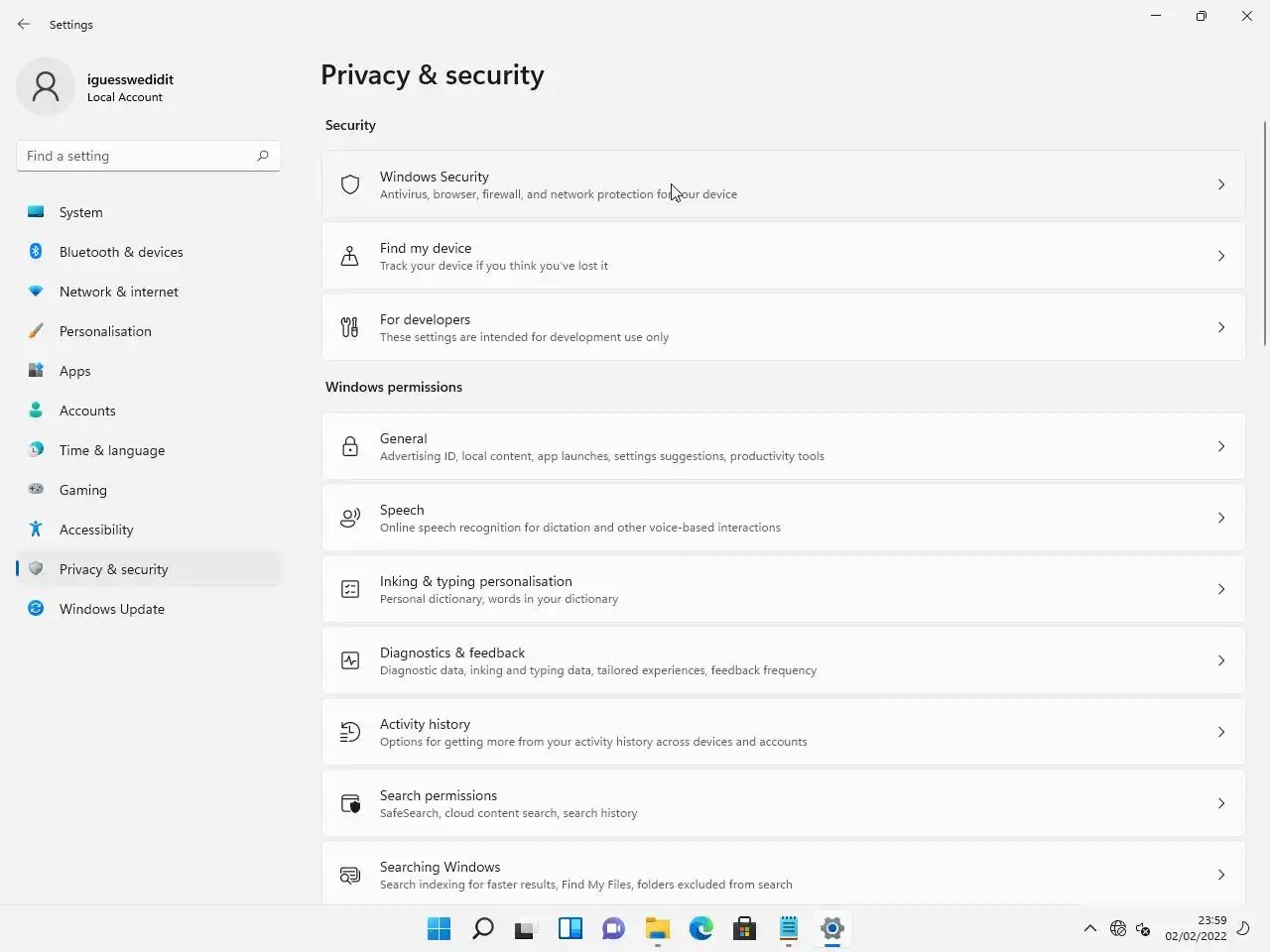
Task: Click the Search permissions icon
Action: (350, 803)
